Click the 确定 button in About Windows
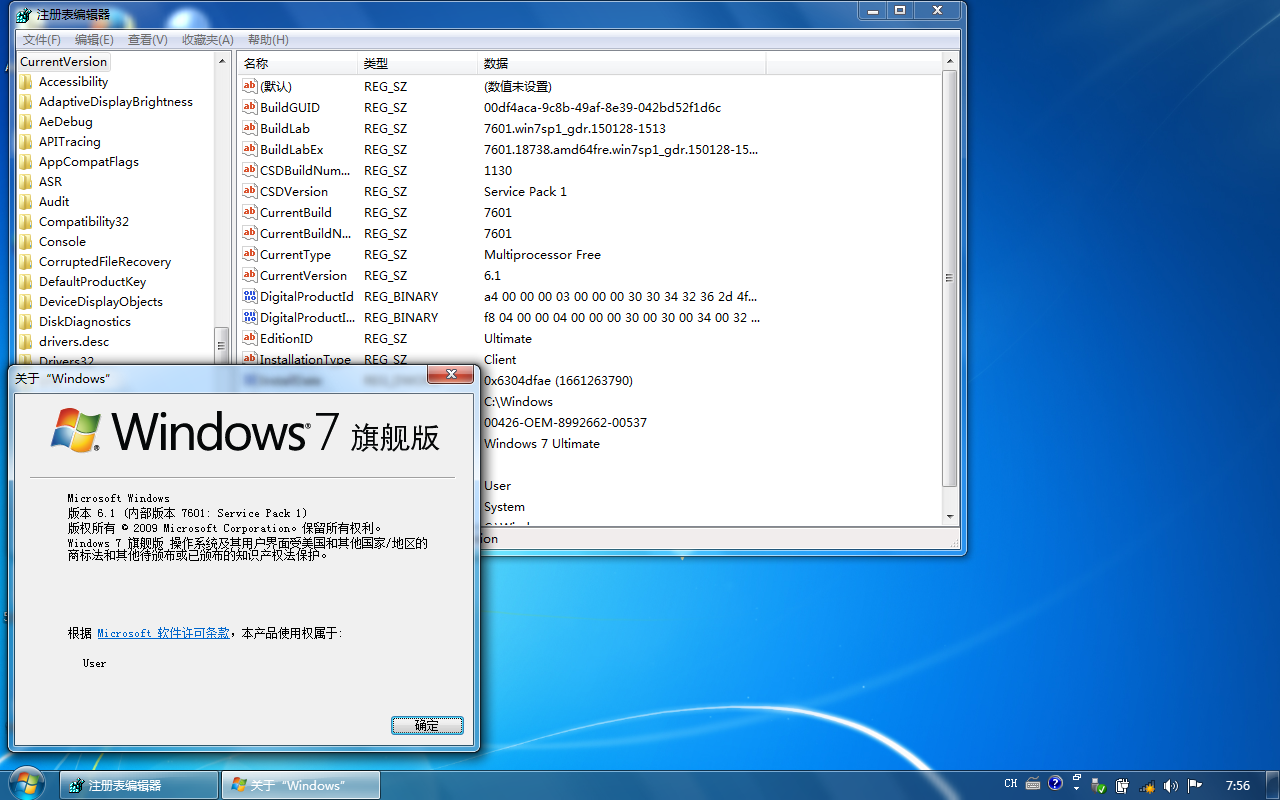This screenshot has width=1280, height=800. coord(427,725)
